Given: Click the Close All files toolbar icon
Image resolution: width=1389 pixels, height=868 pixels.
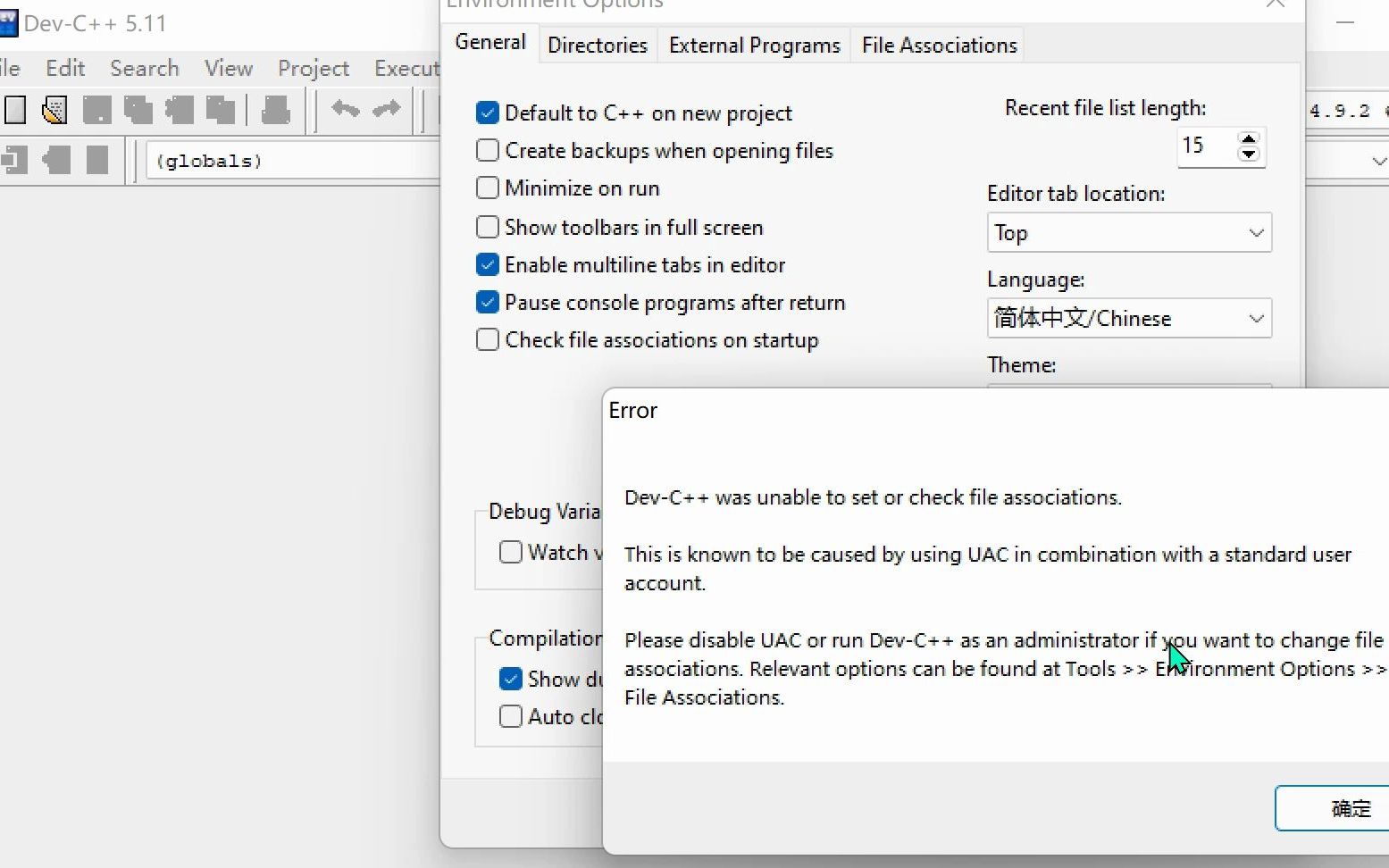Looking at the screenshot, I should tap(220, 110).
